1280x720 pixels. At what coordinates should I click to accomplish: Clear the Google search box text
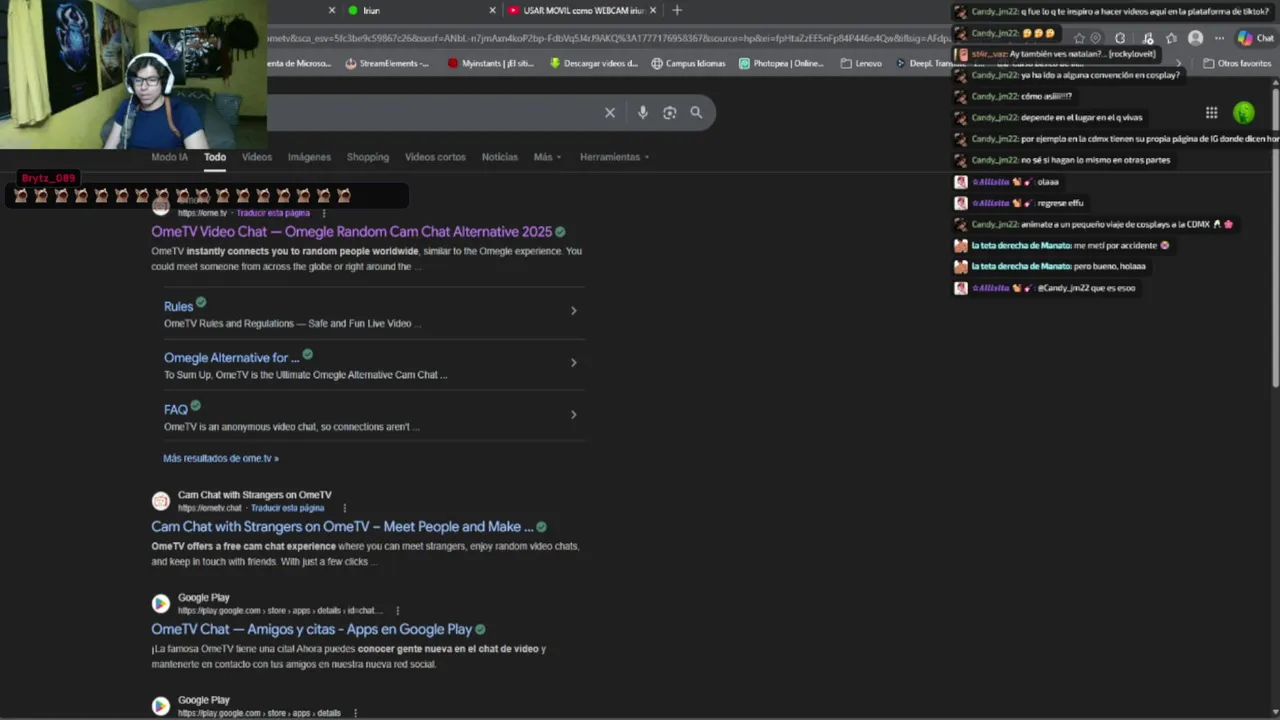coord(610,113)
